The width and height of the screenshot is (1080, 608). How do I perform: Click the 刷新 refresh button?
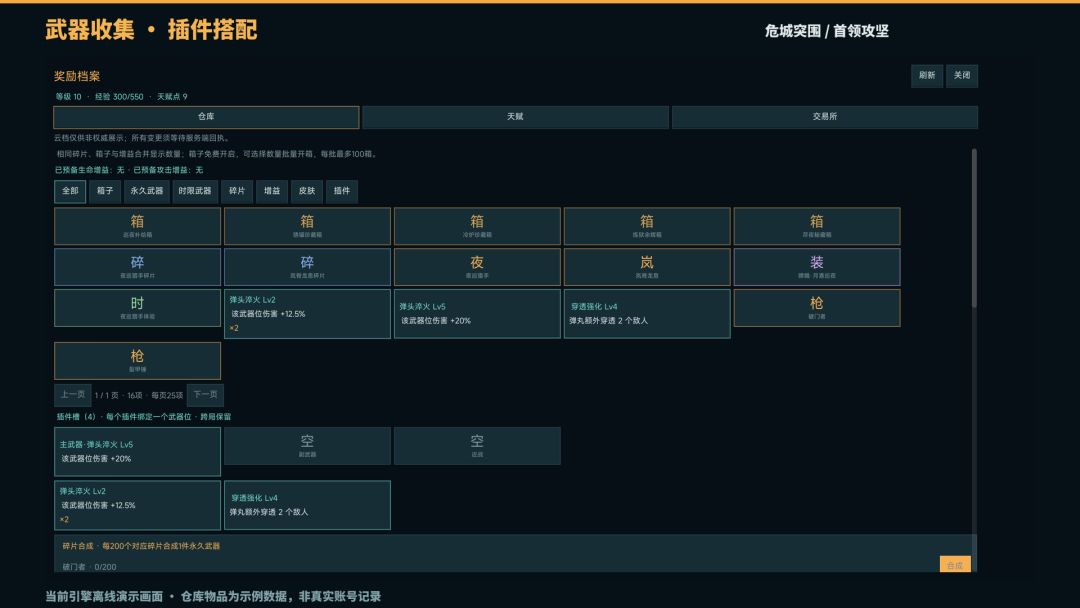point(927,76)
